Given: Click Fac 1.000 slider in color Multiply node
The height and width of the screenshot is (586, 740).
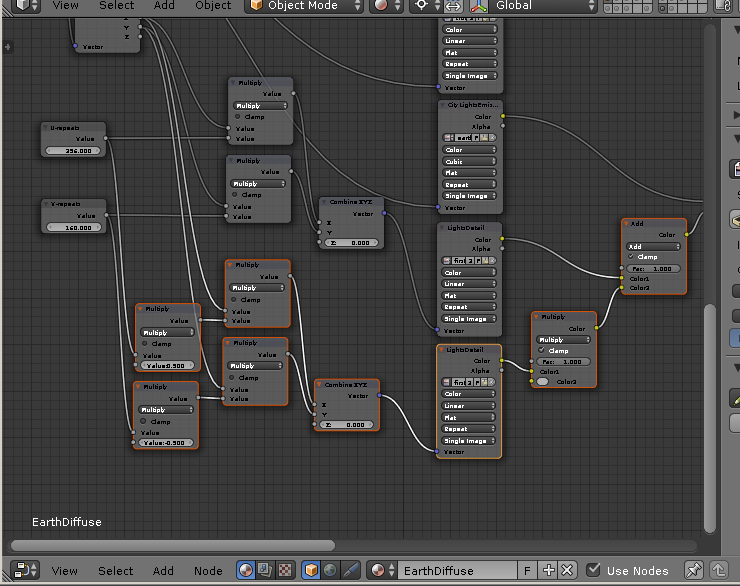Looking at the screenshot, I should tap(563, 362).
